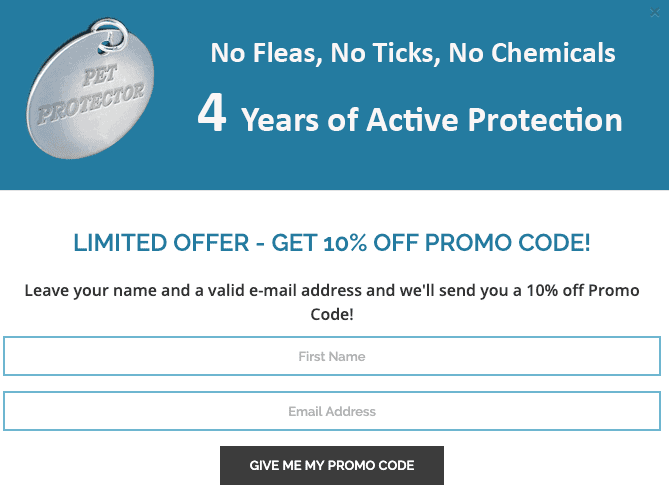Click the 'LIMITED OFFER' heading text
Image resolution: width=669 pixels, height=491 pixels.
(x=161, y=243)
